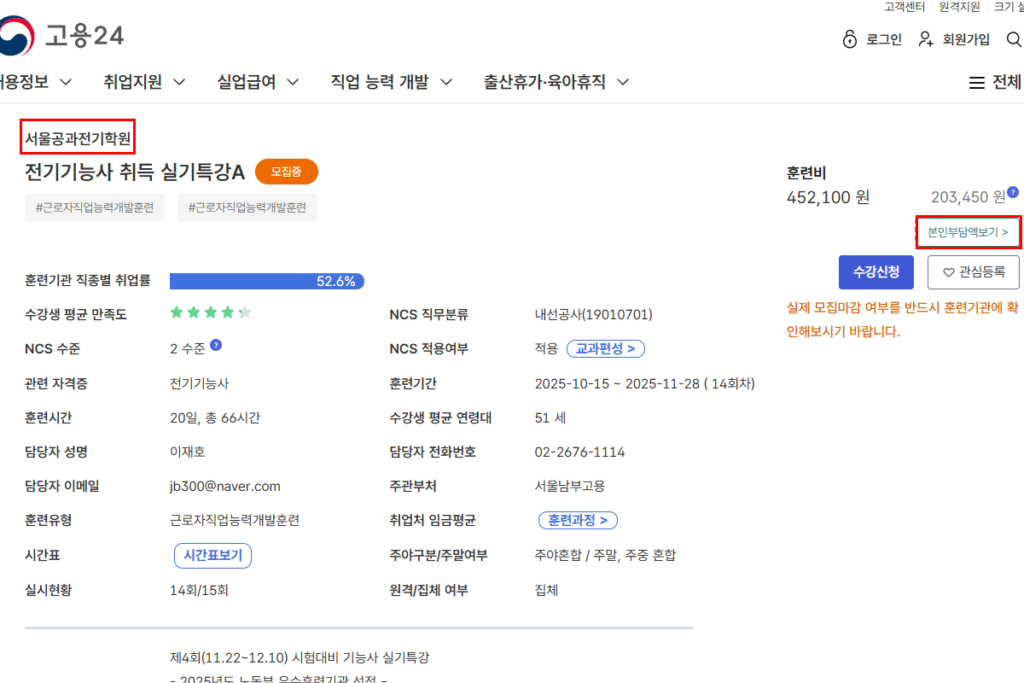1024x683 pixels.
Task: Open the 전체 hamburger menu icon
Action: 976,83
